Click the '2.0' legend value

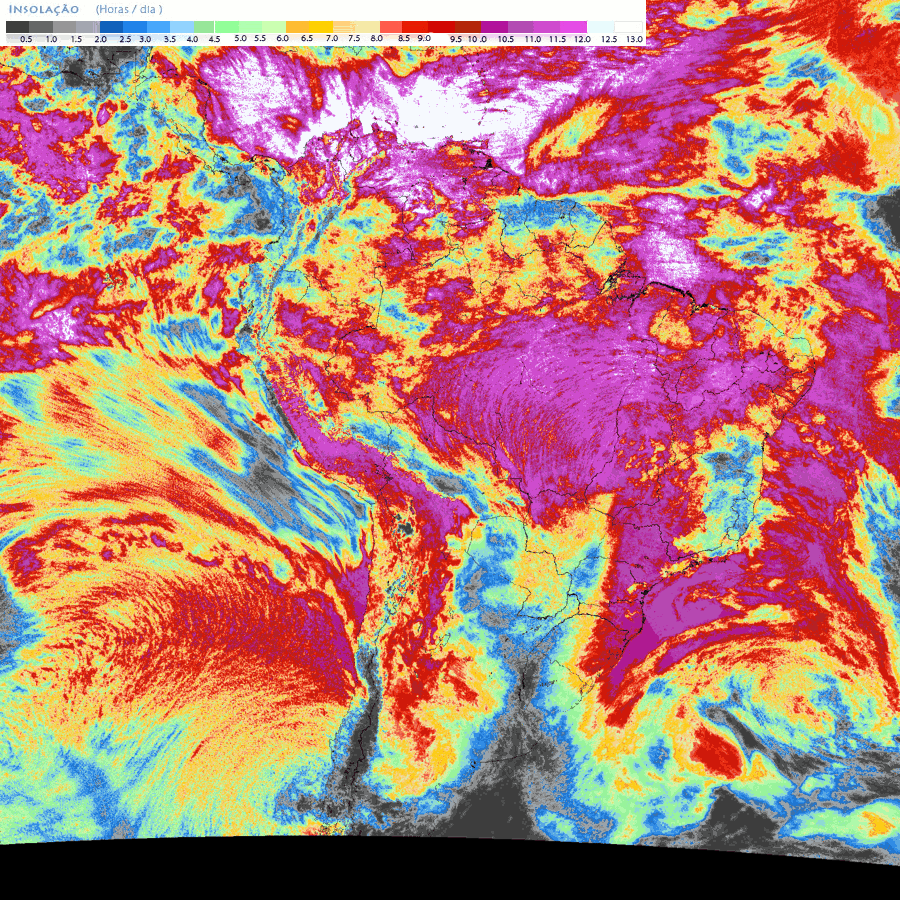pos(100,39)
